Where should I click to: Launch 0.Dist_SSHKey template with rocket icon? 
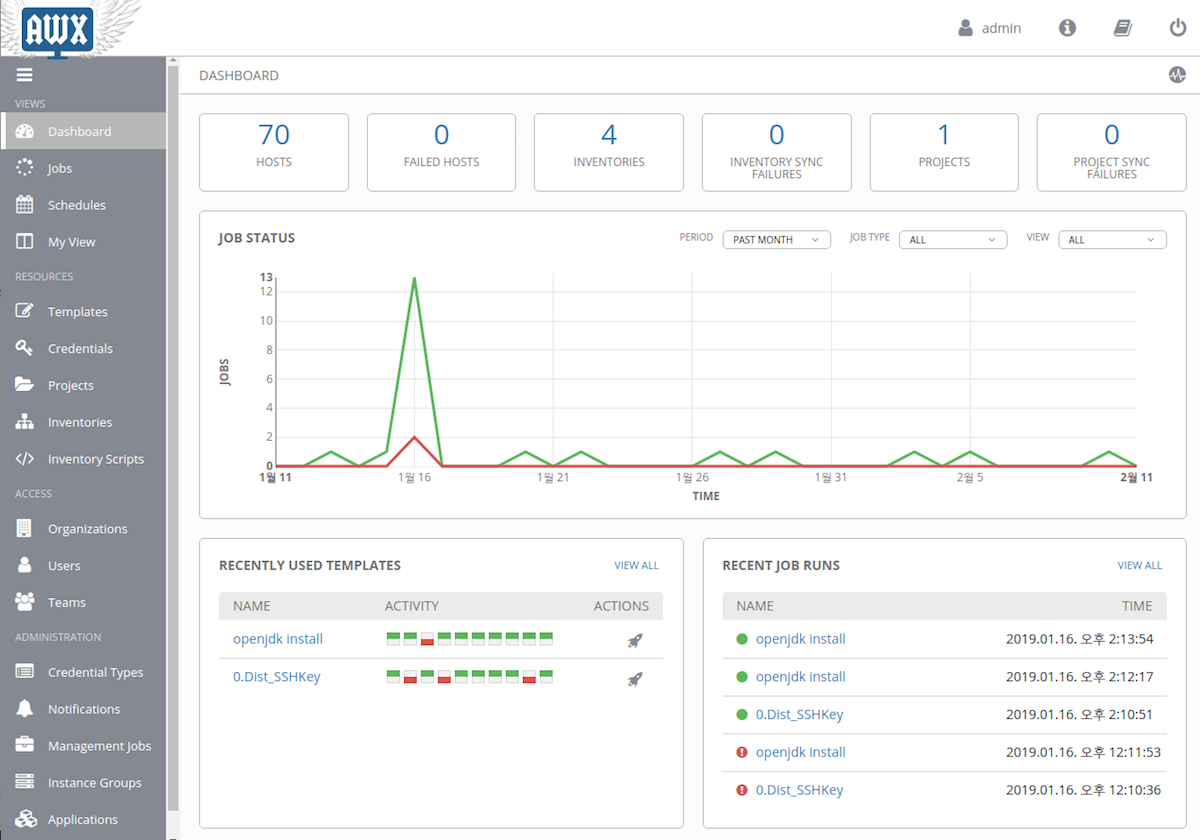(634, 679)
